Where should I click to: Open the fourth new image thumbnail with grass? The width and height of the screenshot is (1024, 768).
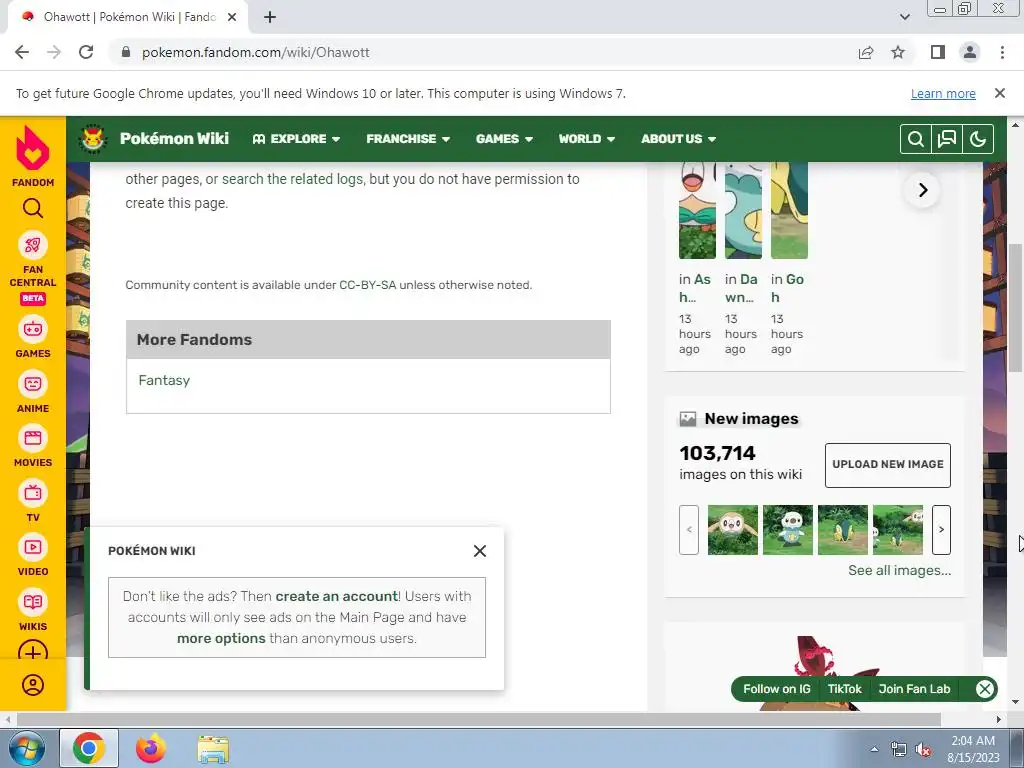coord(897,530)
